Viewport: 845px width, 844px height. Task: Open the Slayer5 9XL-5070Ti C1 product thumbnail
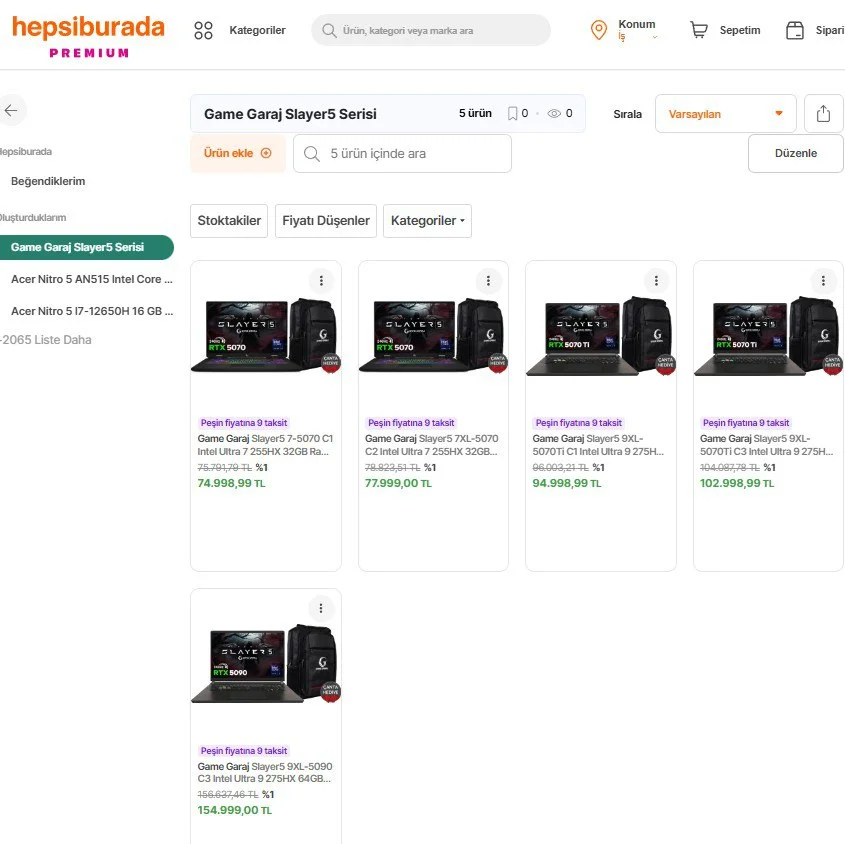(x=601, y=337)
